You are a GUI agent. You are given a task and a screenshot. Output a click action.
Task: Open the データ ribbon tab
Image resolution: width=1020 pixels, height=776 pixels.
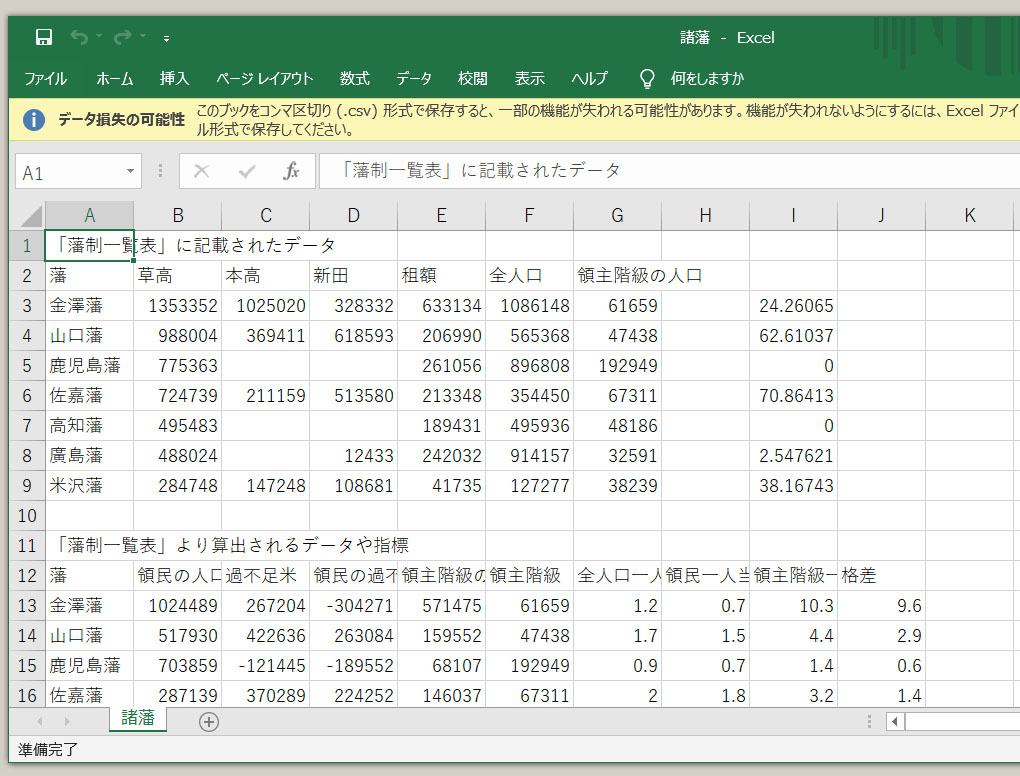tap(414, 79)
